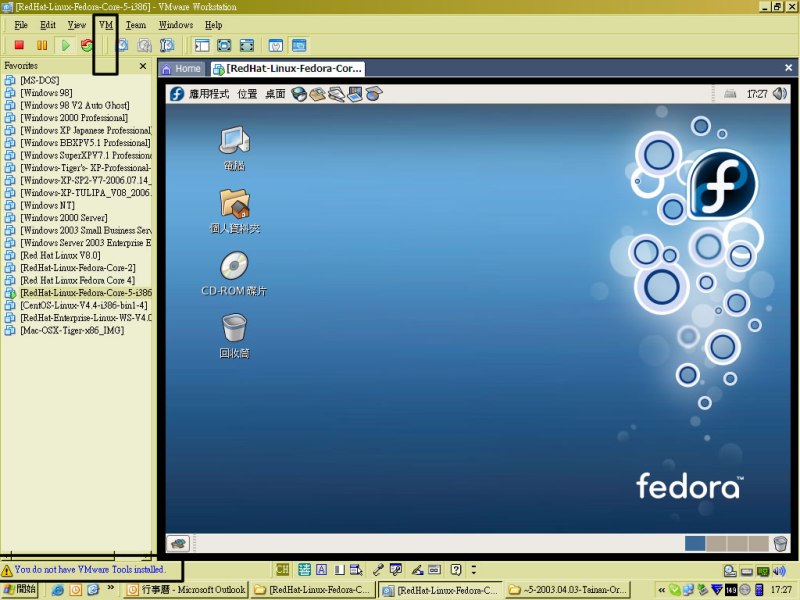Click the Fedora panel volume speaker icon
The width and height of the screenshot is (800, 600).
click(x=780, y=94)
